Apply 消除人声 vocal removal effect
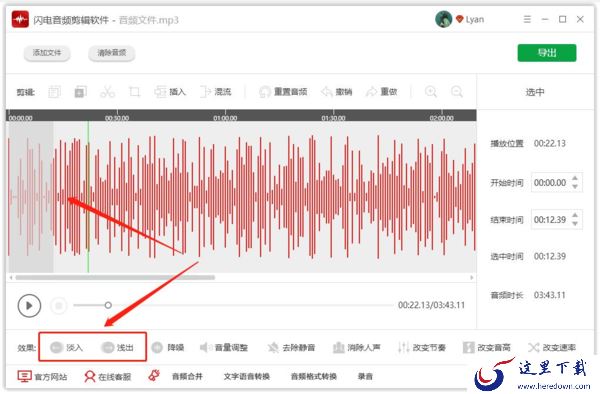This screenshot has height=394, width=600. 357,347
